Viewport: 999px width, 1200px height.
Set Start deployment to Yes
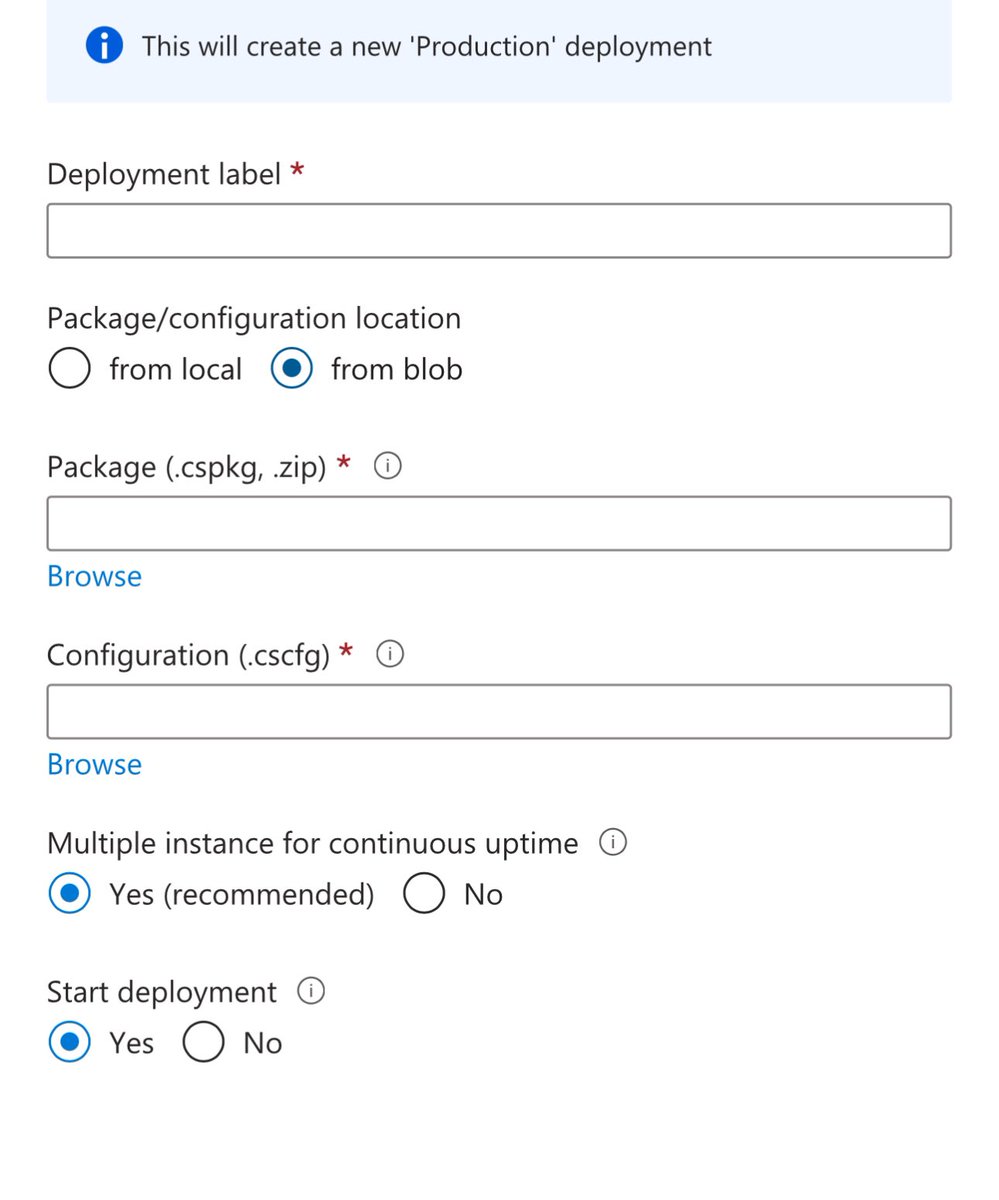(69, 1043)
